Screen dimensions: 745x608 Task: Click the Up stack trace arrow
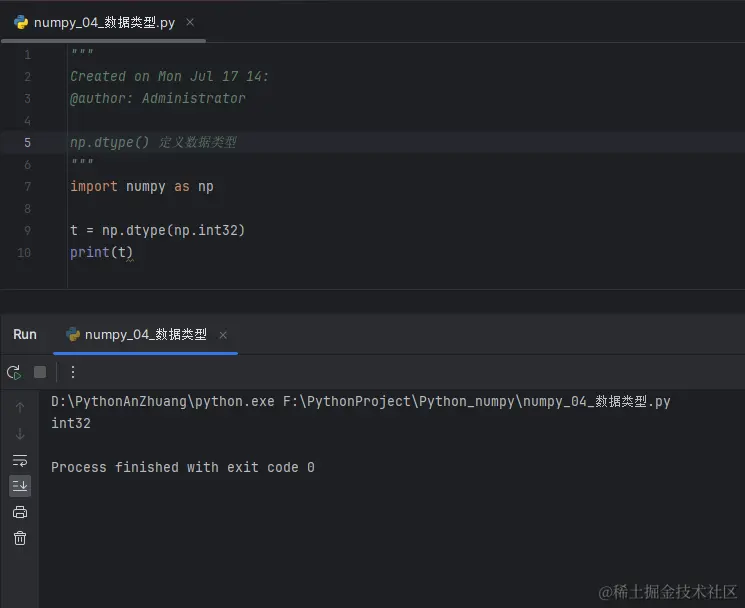(20, 407)
